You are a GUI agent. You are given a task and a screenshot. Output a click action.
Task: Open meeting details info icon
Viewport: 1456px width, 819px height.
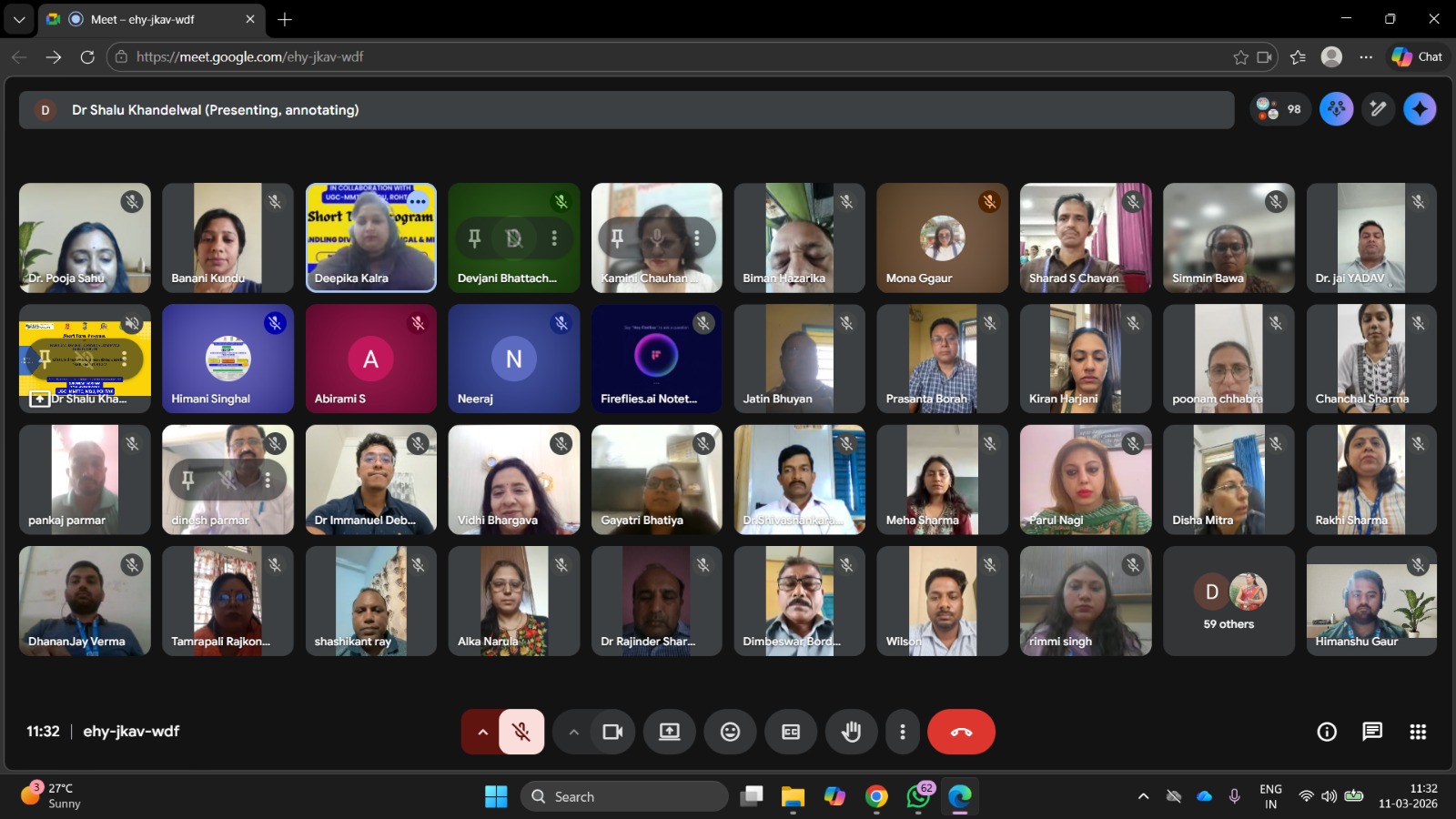tap(1327, 732)
